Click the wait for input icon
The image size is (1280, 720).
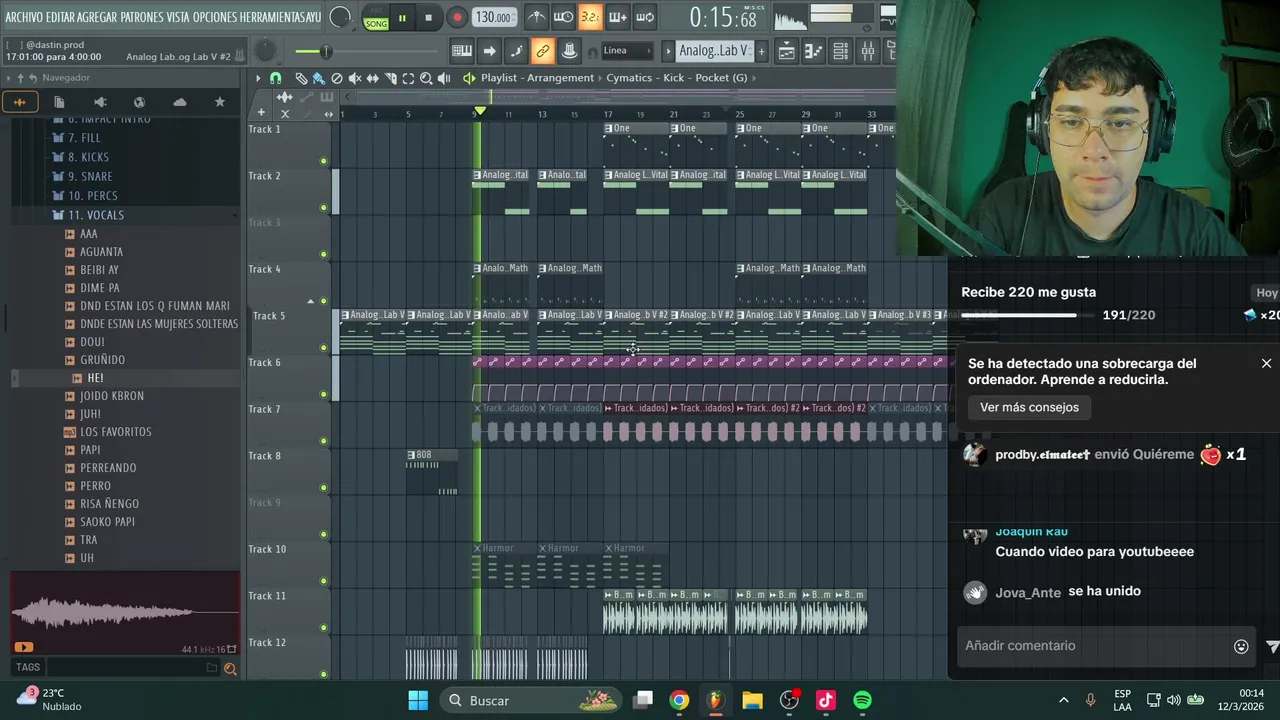(x=564, y=17)
